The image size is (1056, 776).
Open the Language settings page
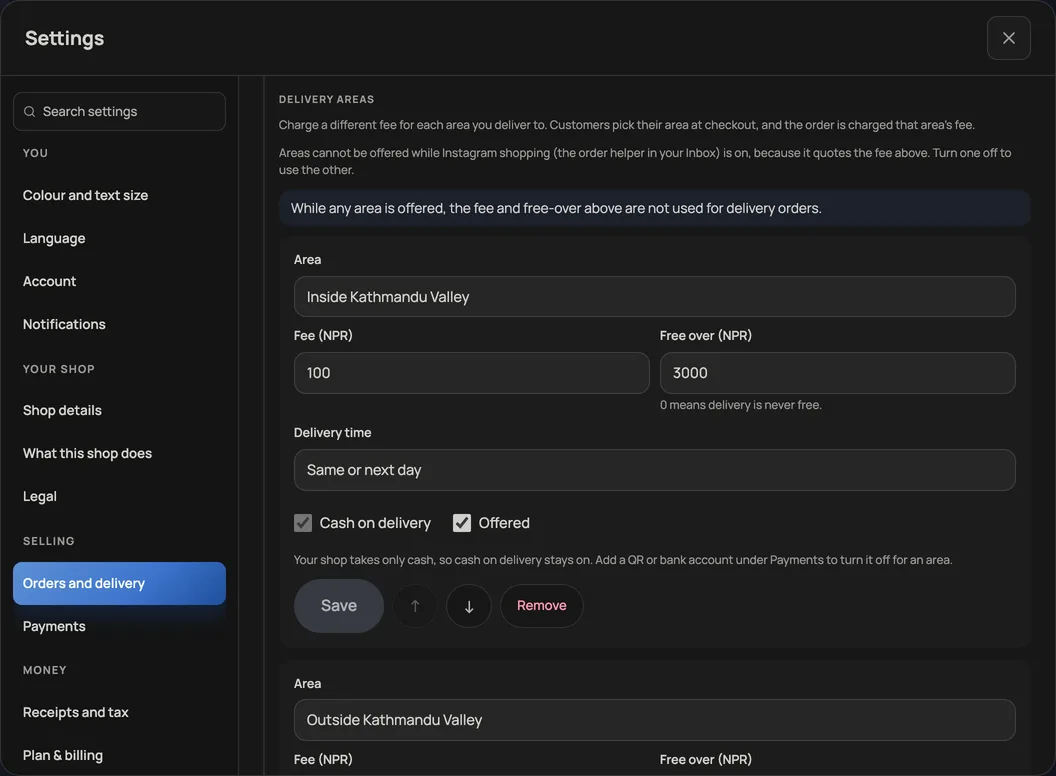pos(119,238)
